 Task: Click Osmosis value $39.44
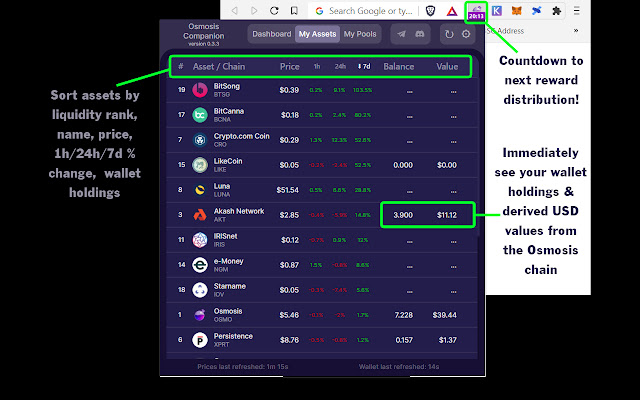pyautogui.click(x=444, y=315)
